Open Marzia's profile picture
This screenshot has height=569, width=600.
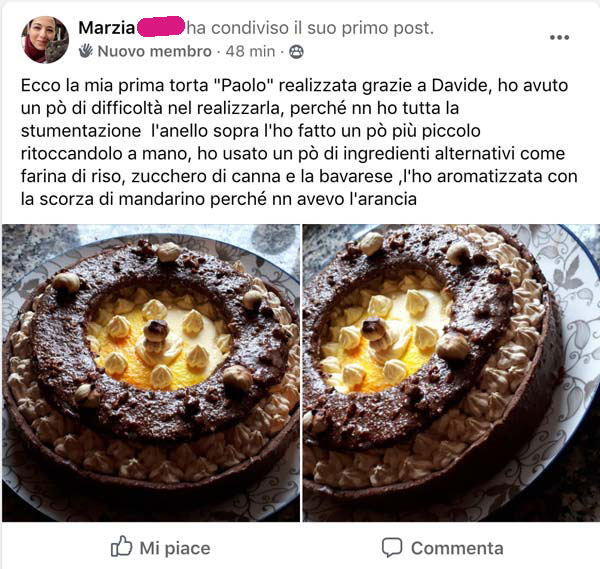[x=45, y=39]
